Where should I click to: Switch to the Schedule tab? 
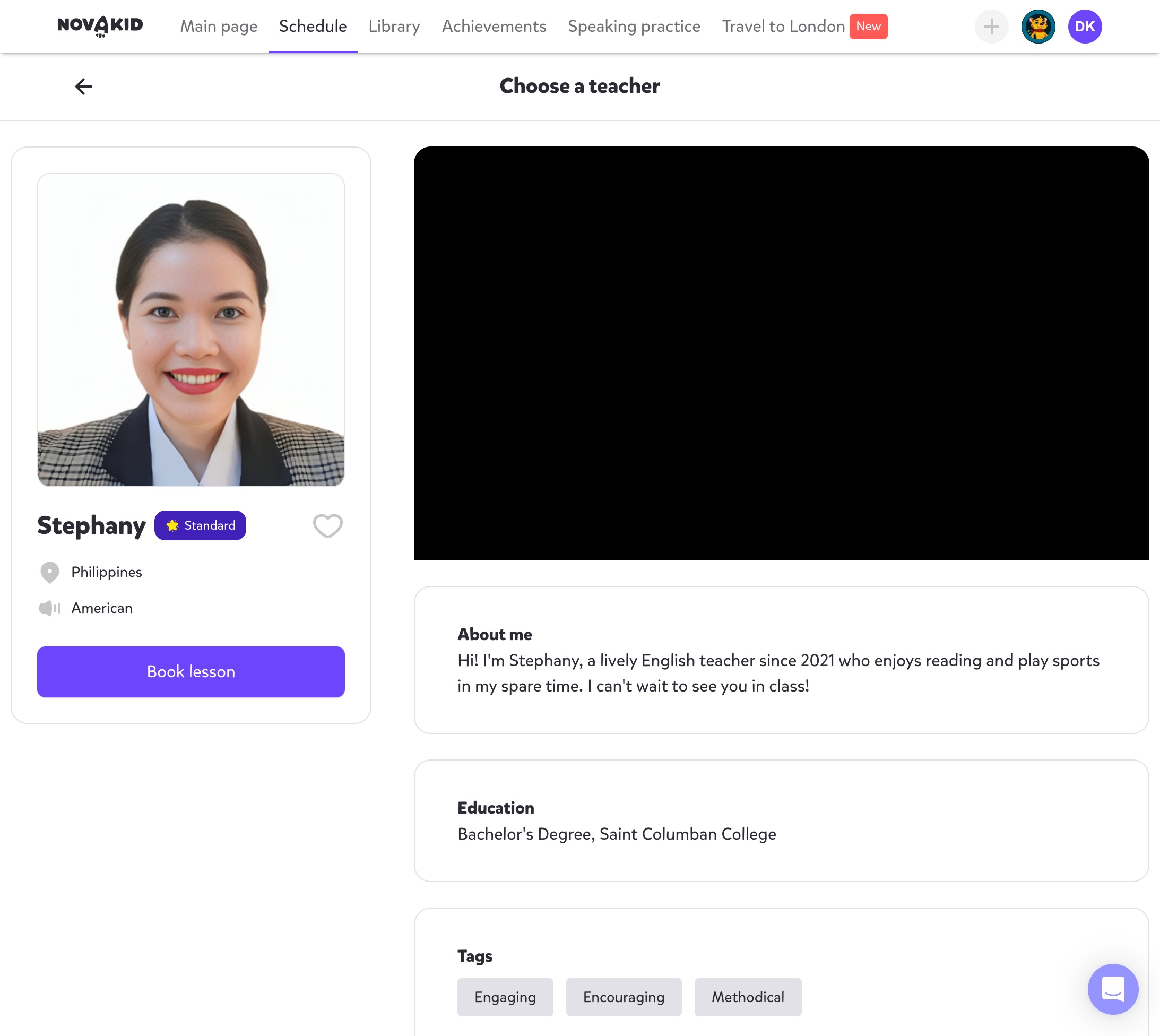pos(313,27)
